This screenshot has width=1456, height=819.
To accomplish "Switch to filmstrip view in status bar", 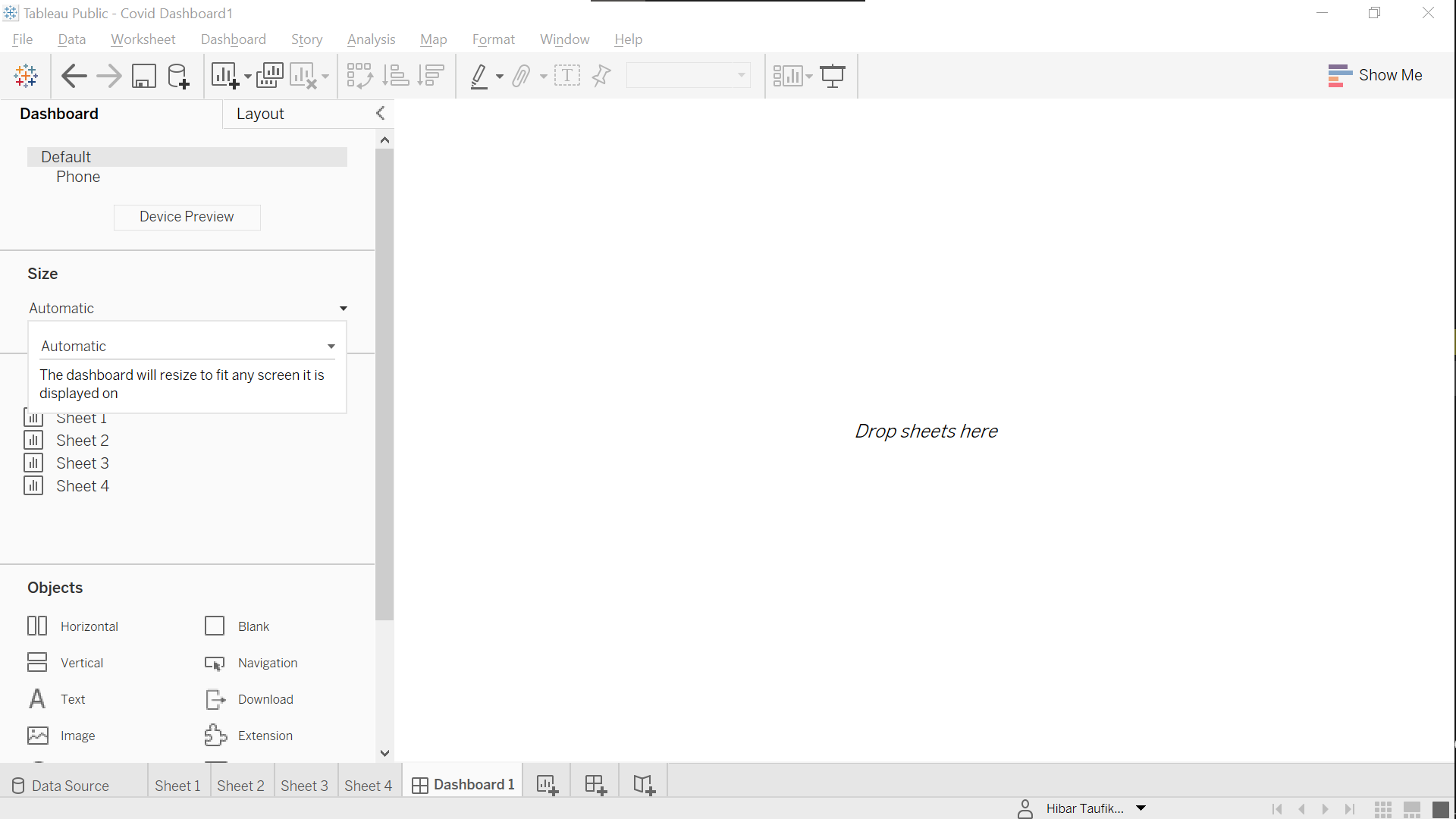I will coord(1412,809).
